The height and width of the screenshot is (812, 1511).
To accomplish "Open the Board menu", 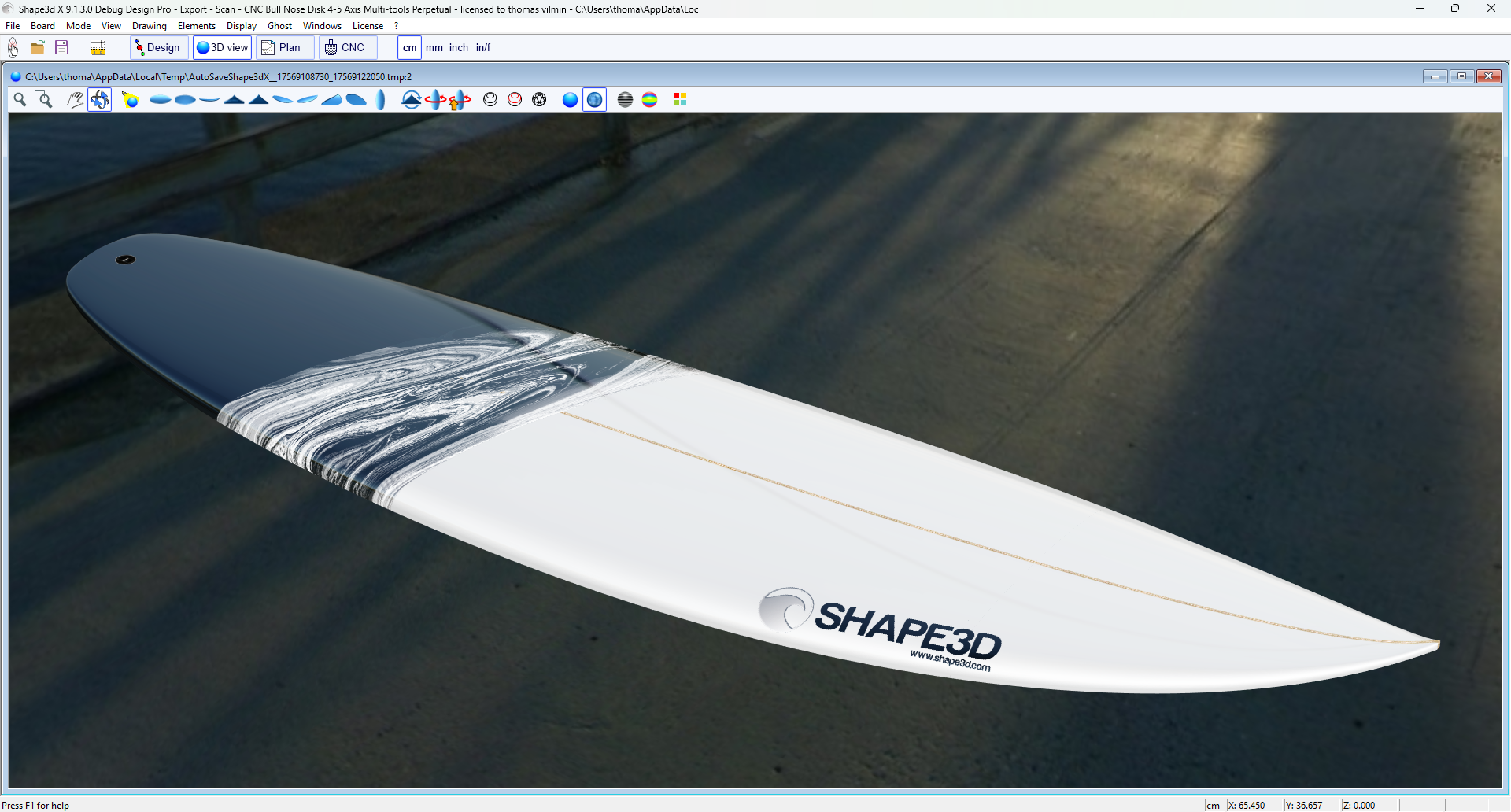I will [42, 26].
